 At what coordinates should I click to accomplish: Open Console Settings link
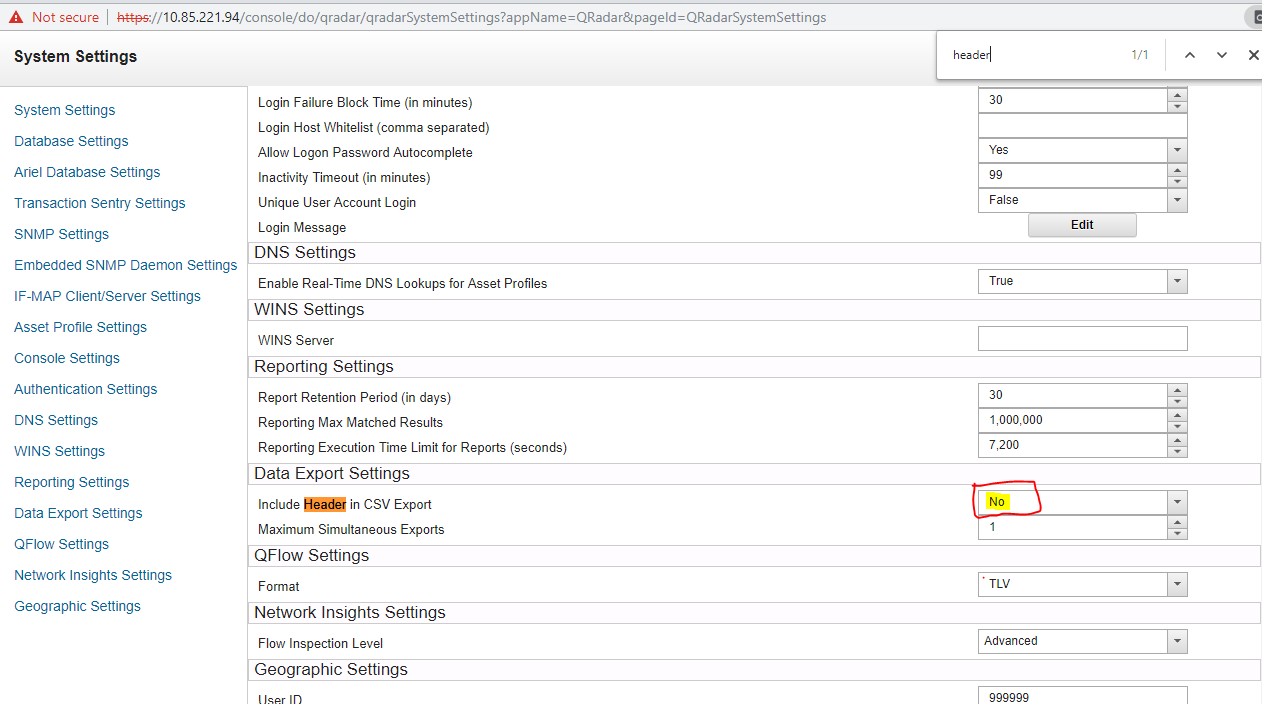click(x=67, y=358)
